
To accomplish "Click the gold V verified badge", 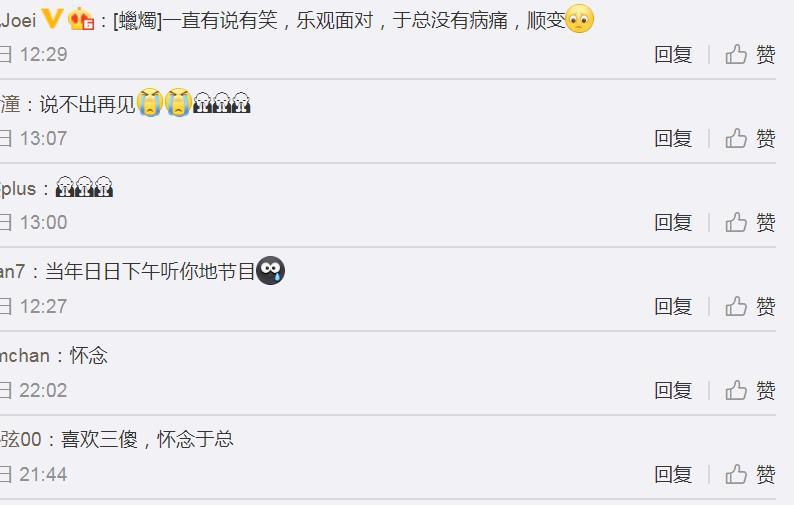I will coord(52,19).
